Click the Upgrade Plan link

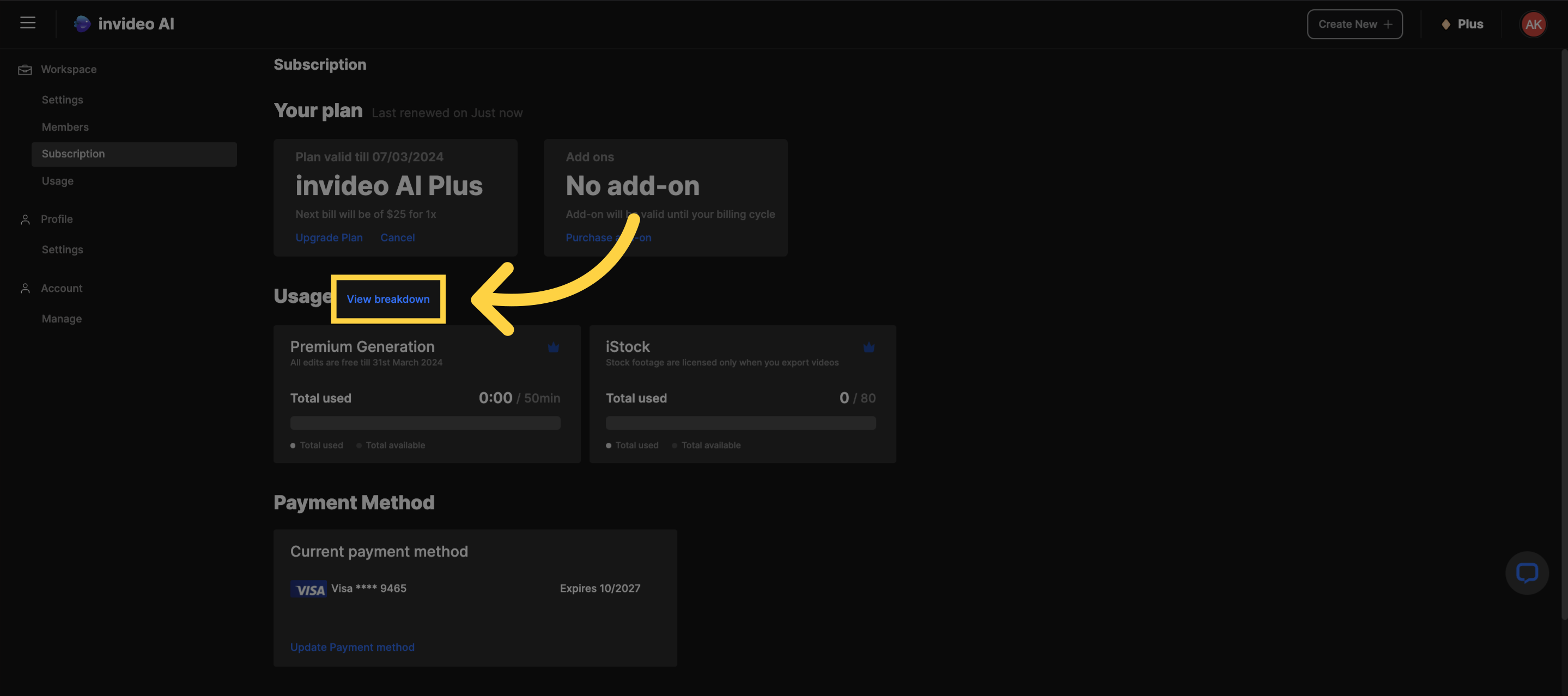pyautogui.click(x=329, y=238)
